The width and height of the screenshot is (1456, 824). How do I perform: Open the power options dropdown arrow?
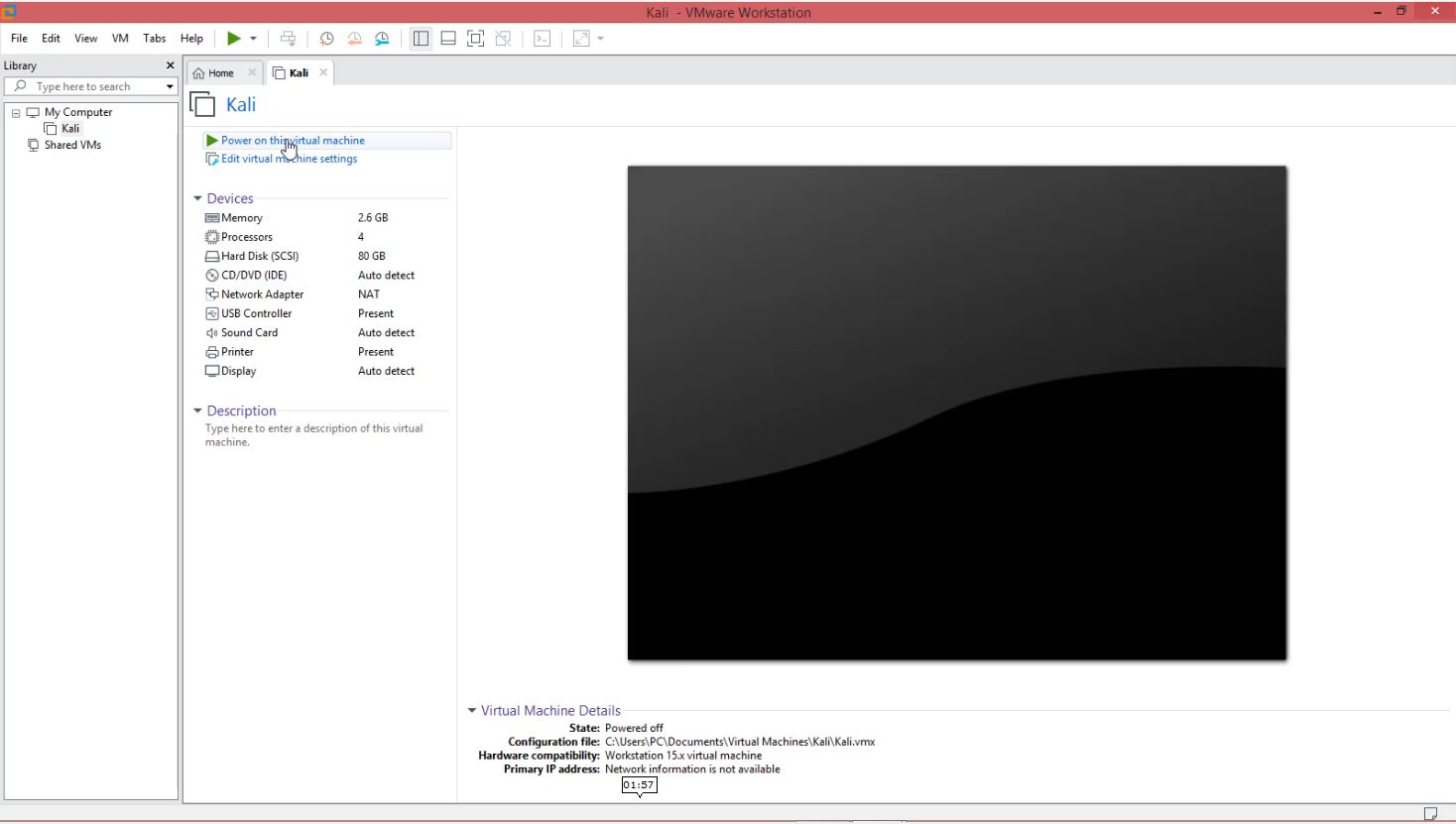coord(253,39)
